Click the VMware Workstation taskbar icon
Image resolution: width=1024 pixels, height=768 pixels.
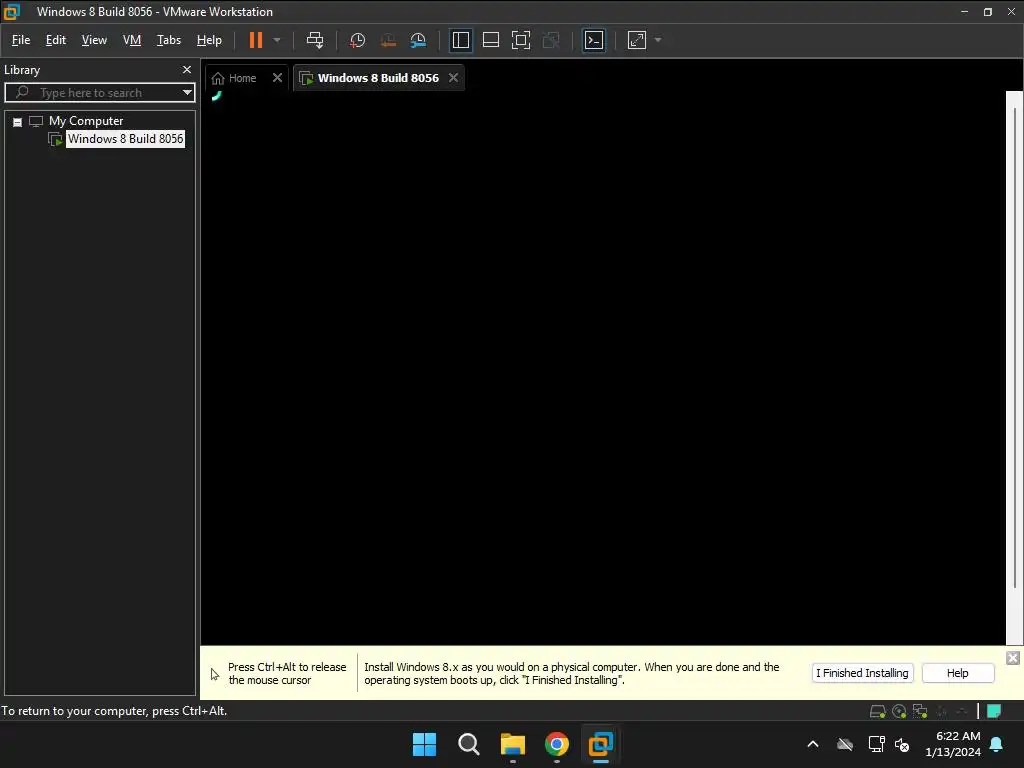coord(601,744)
